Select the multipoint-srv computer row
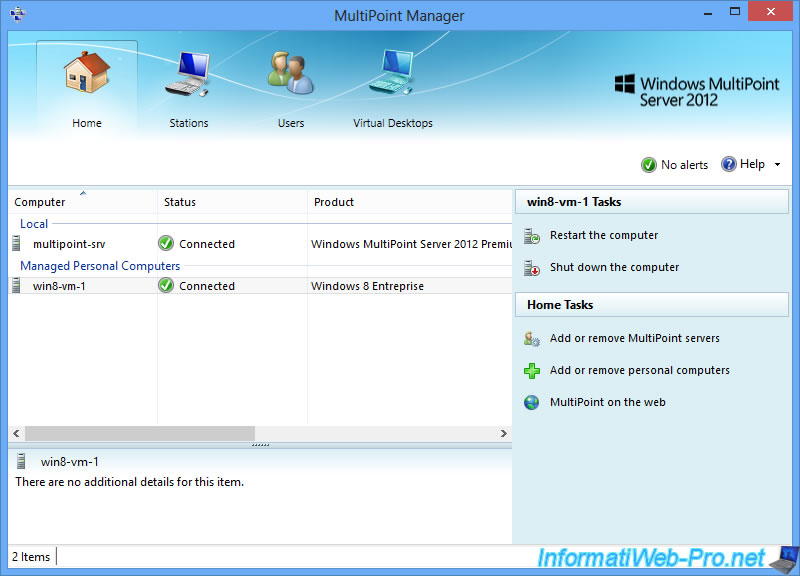 [x=69, y=244]
